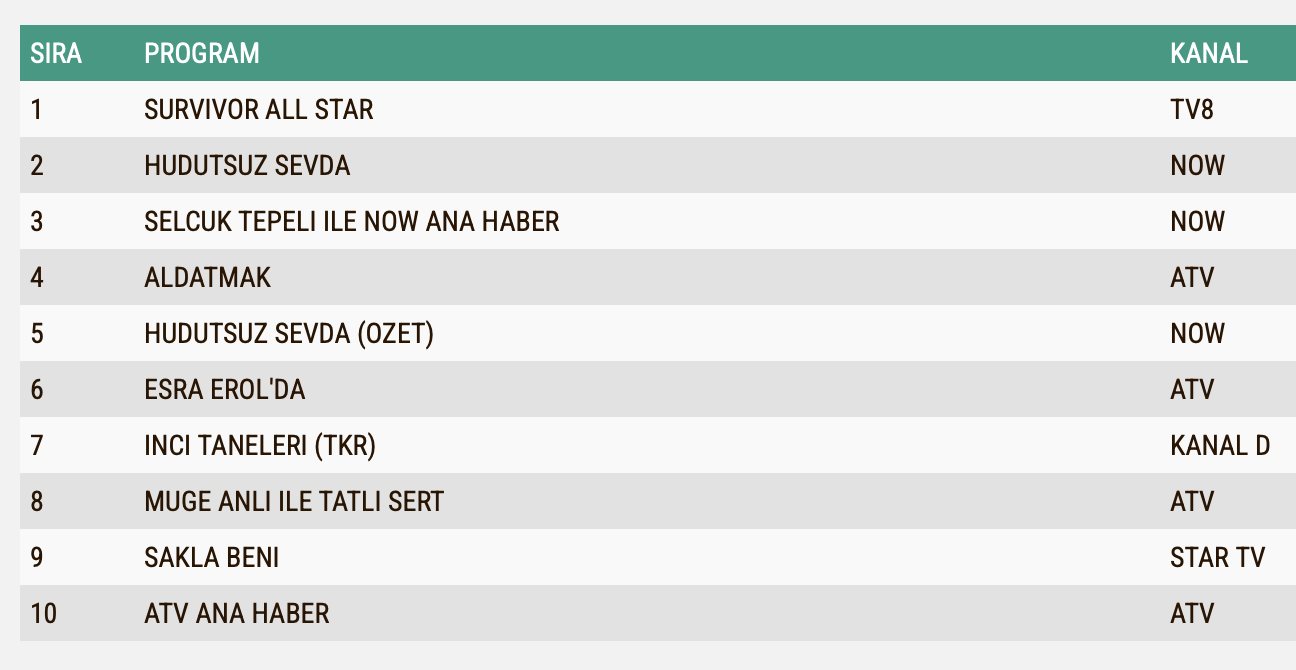Click the SAKLA BENI program name
The image size is (1296, 670).
pyautogui.click(x=211, y=557)
